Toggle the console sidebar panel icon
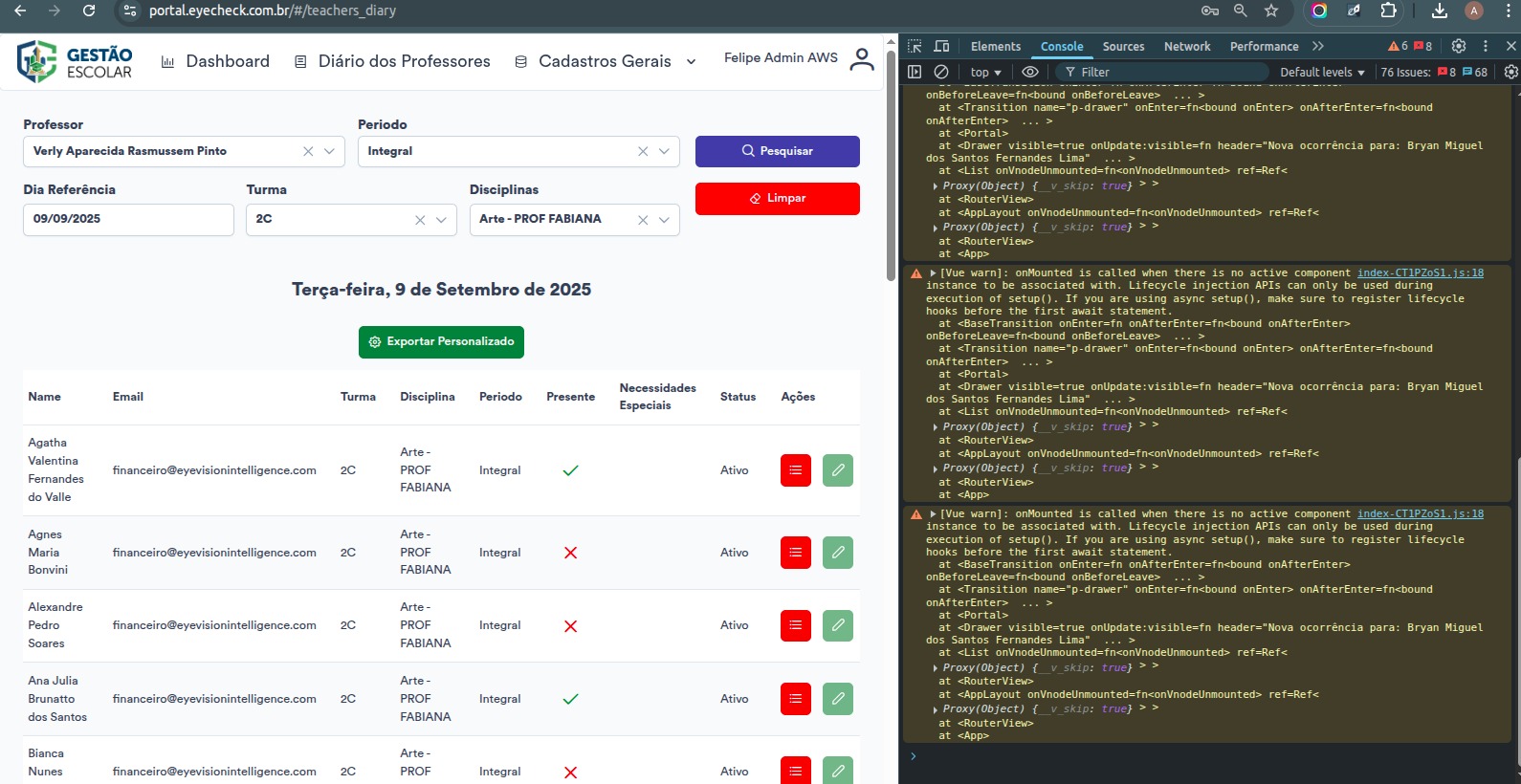The height and width of the screenshot is (784, 1521). pos(915,72)
